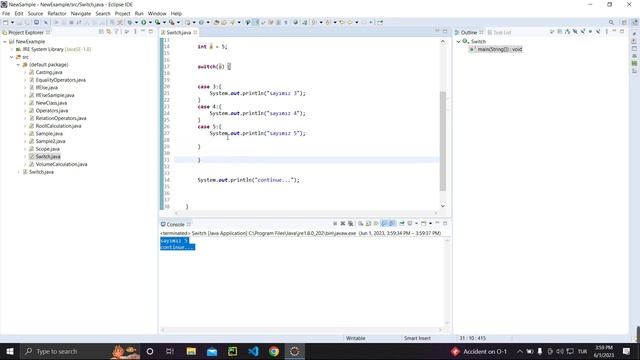The width and height of the screenshot is (640, 360).
Task: Open the Run menu
Action: 139,13
